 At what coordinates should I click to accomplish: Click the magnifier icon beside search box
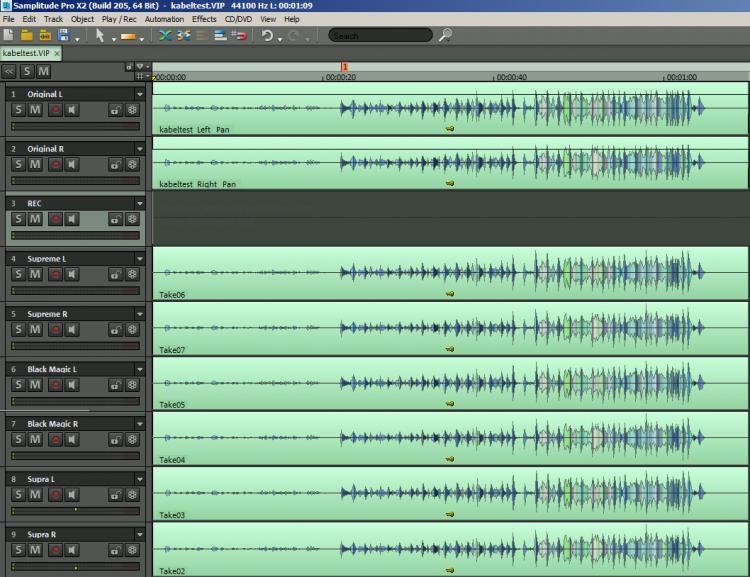(x=445, y=35)
